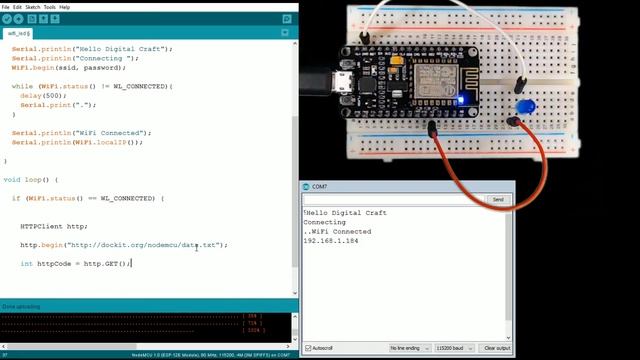The height and width of the screenshot is (360, 640).
Task: Click the Serial.println(WiFi.localIP()) code line
Action: pos(77,142)
